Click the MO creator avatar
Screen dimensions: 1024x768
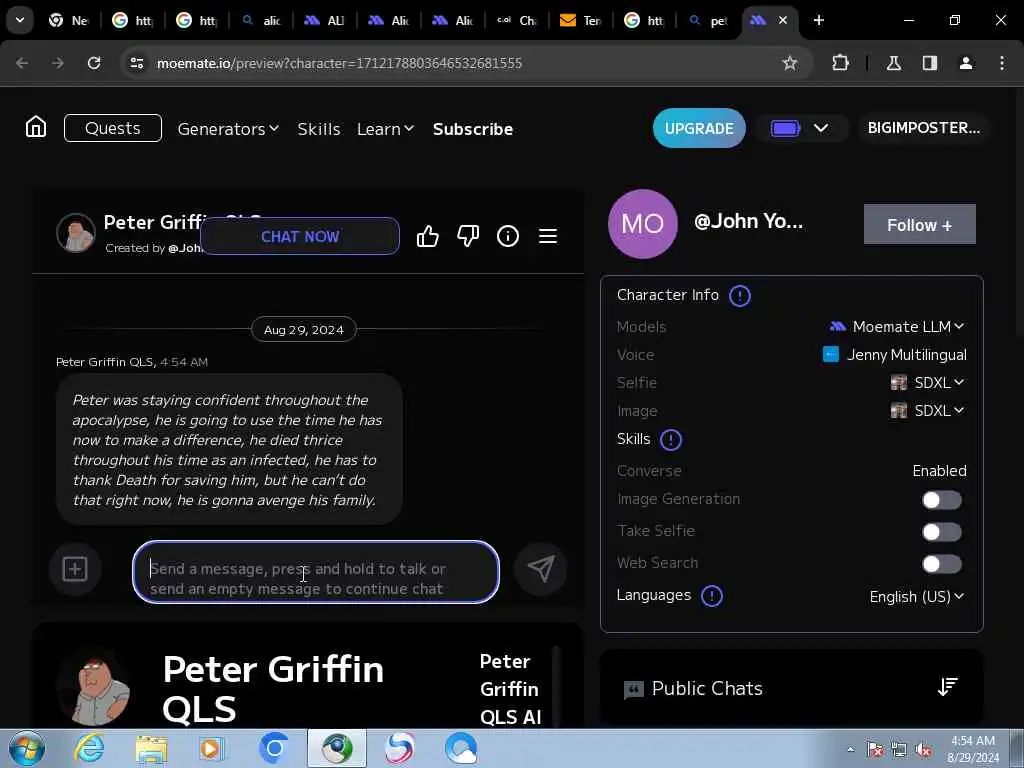tap(643, 224)
